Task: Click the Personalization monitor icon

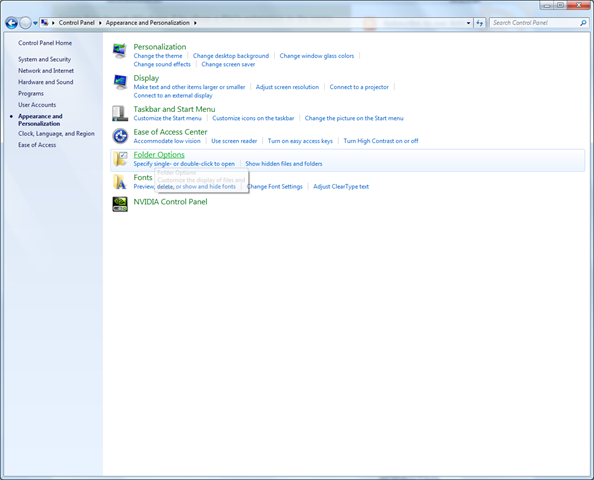Action: (120, 51)
